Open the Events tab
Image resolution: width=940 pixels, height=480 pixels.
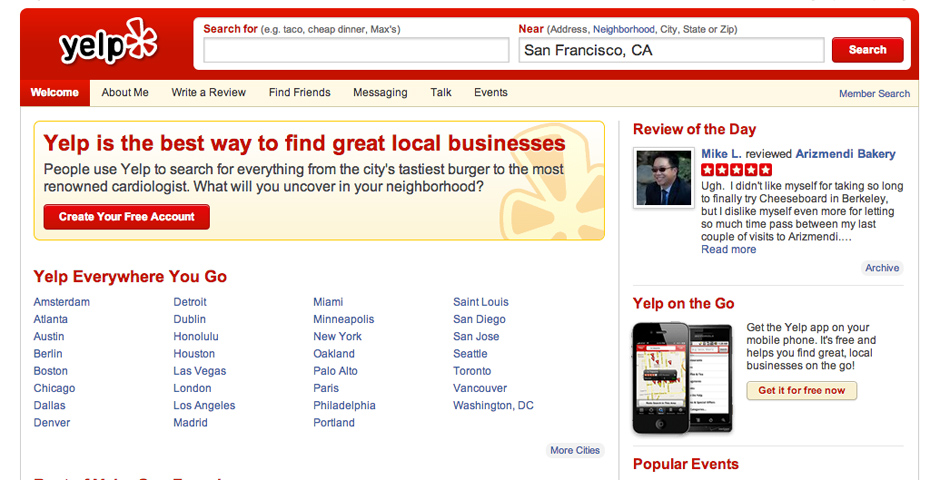click(x=490, y=92)
